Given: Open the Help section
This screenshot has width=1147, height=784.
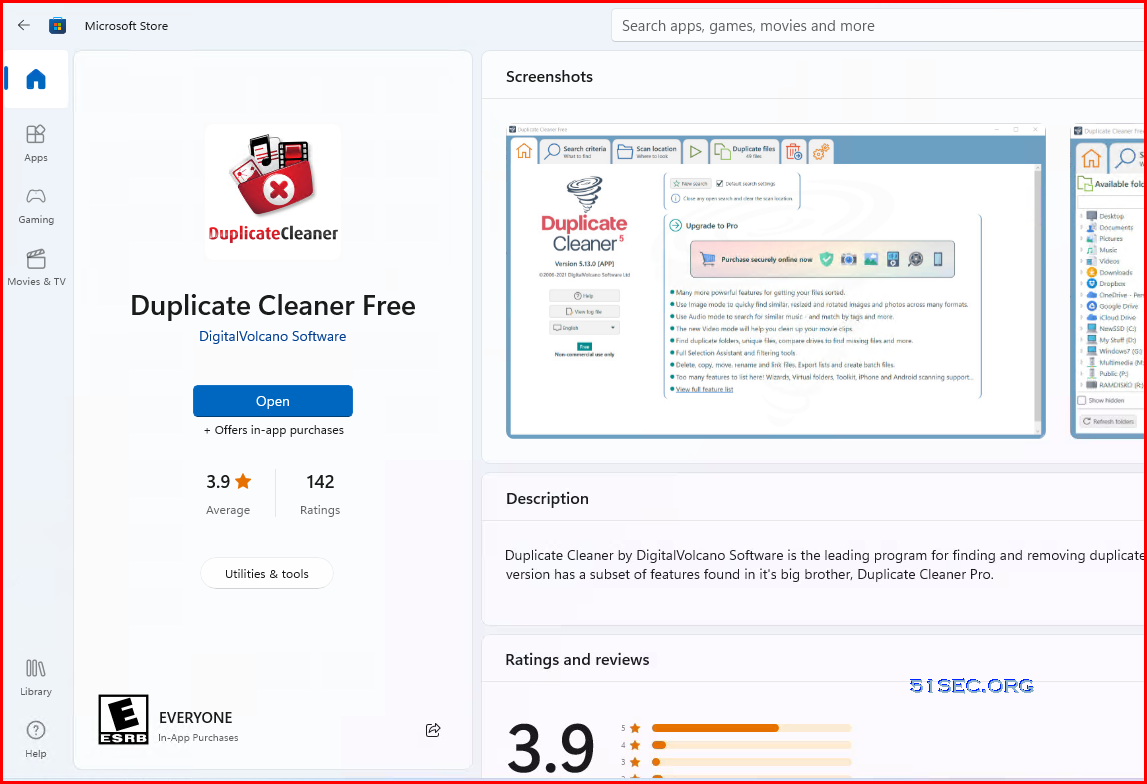Looking at the screenshot, I should pyautogui.click(x=36, y=739).
